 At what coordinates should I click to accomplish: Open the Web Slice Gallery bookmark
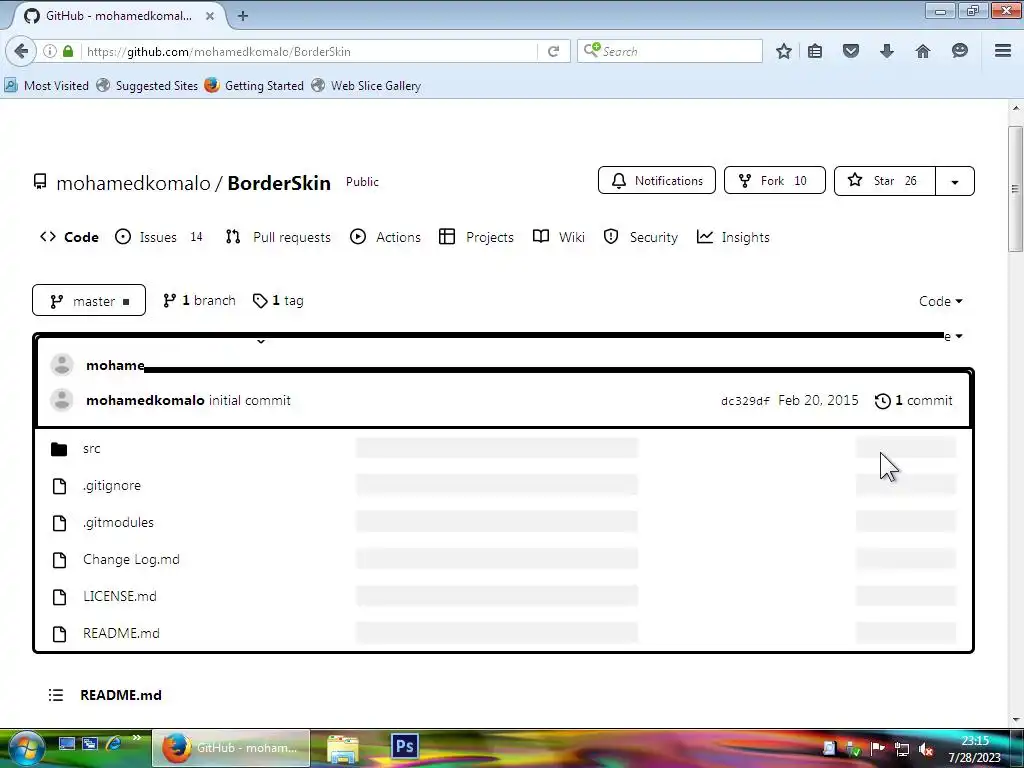click(366, 86)
